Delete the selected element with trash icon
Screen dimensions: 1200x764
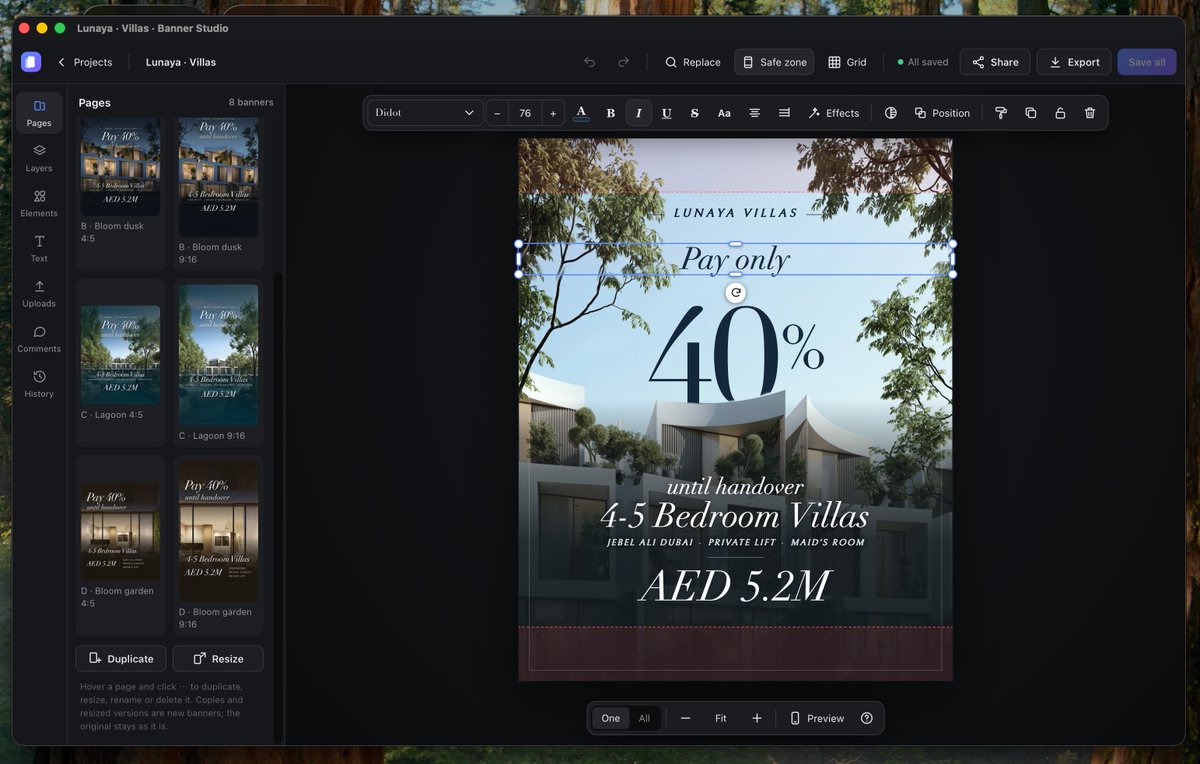pos(1090,113)
